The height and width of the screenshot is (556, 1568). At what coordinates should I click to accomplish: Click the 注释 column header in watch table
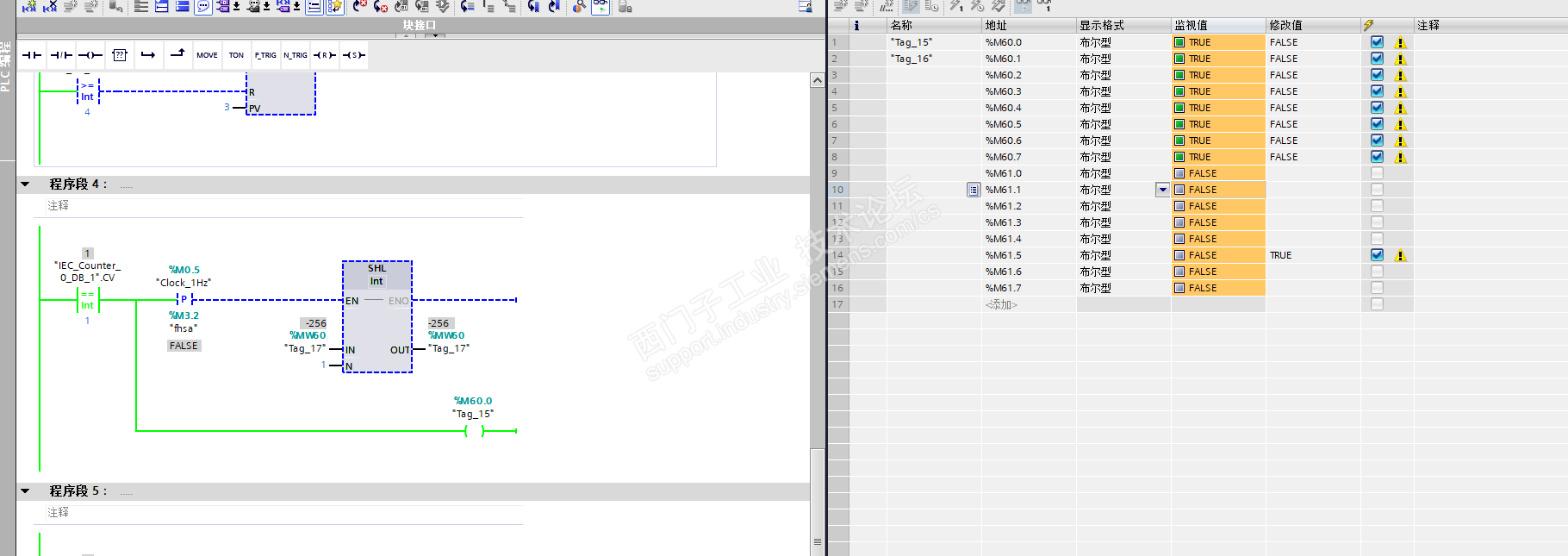tap(1490, 25)
